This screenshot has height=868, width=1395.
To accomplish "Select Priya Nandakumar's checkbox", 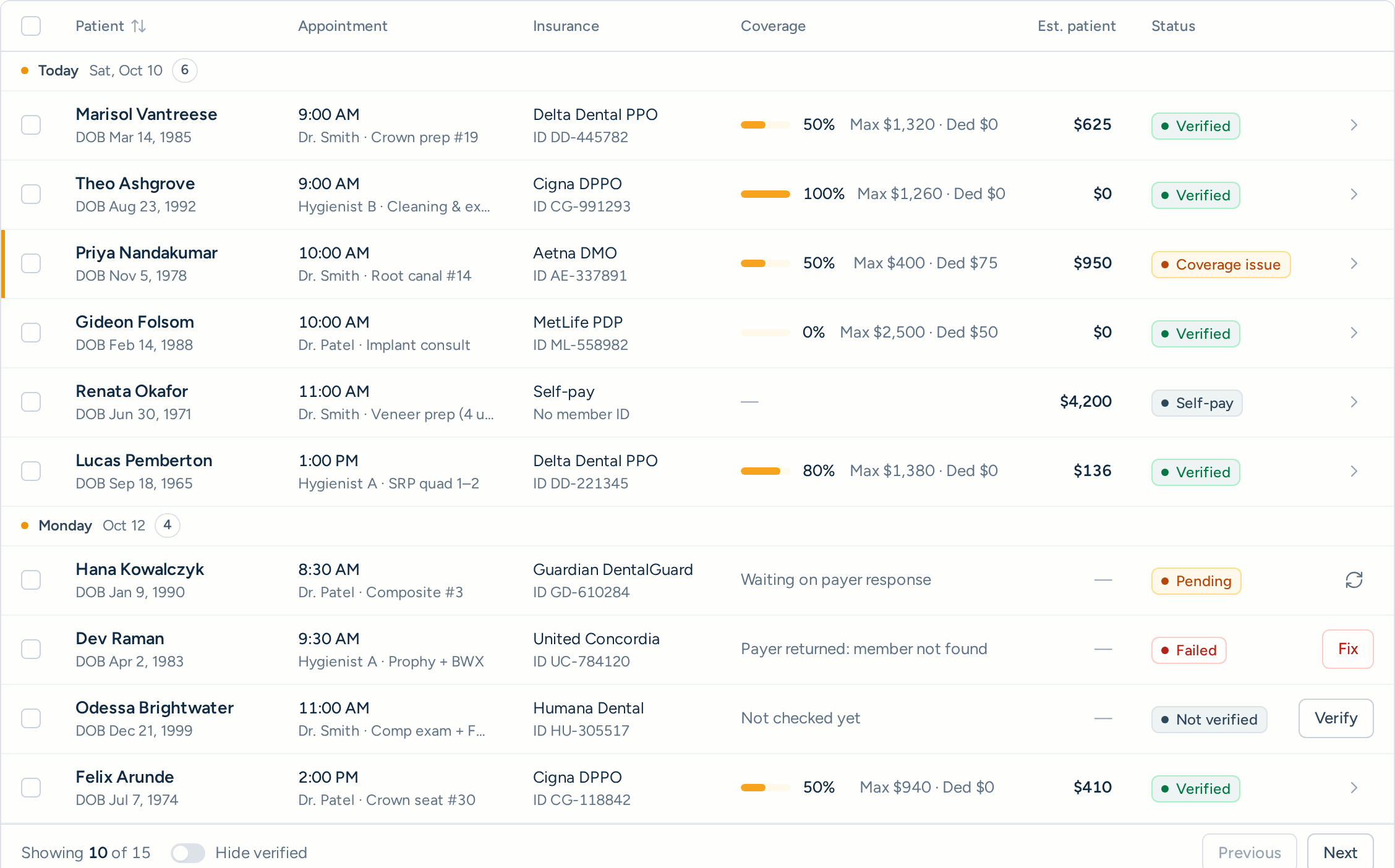I will coord(31,263).
